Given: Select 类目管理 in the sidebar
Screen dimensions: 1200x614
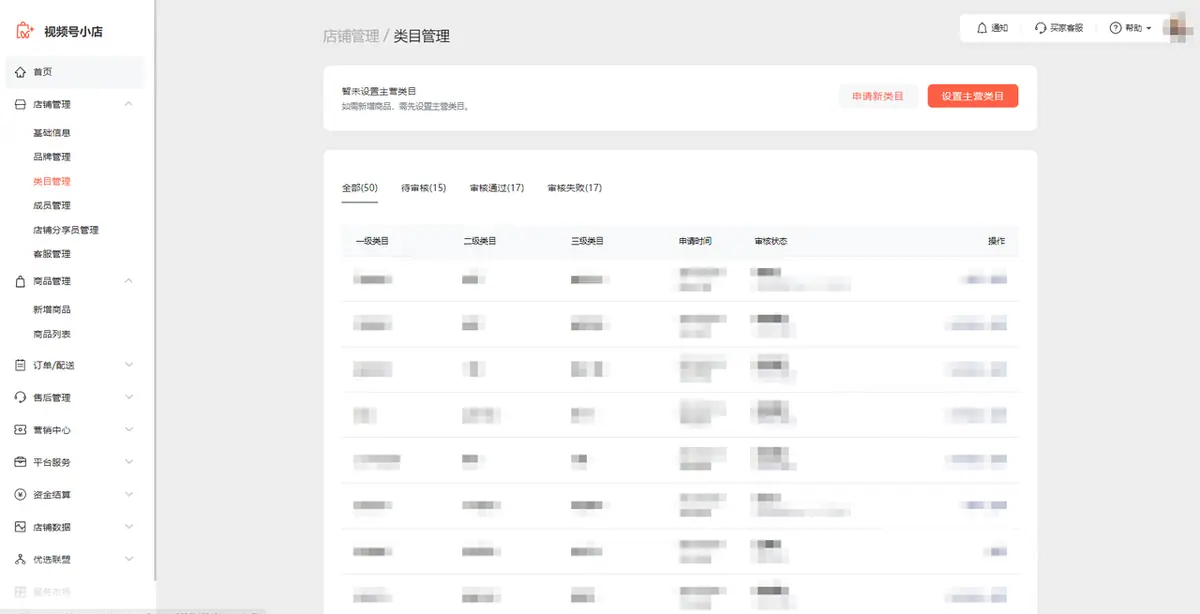Looking at the screenshot, I should click(52, 182).
